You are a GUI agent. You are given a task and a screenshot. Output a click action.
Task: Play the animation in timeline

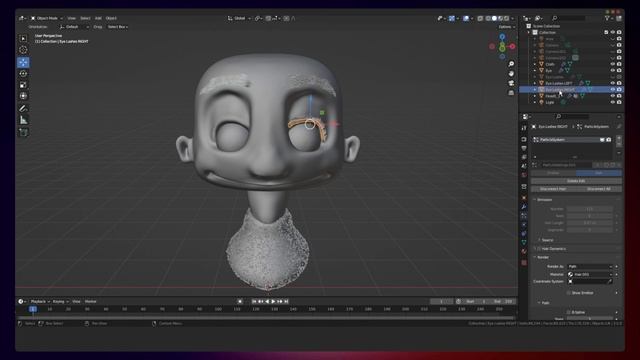click(273, 301)
